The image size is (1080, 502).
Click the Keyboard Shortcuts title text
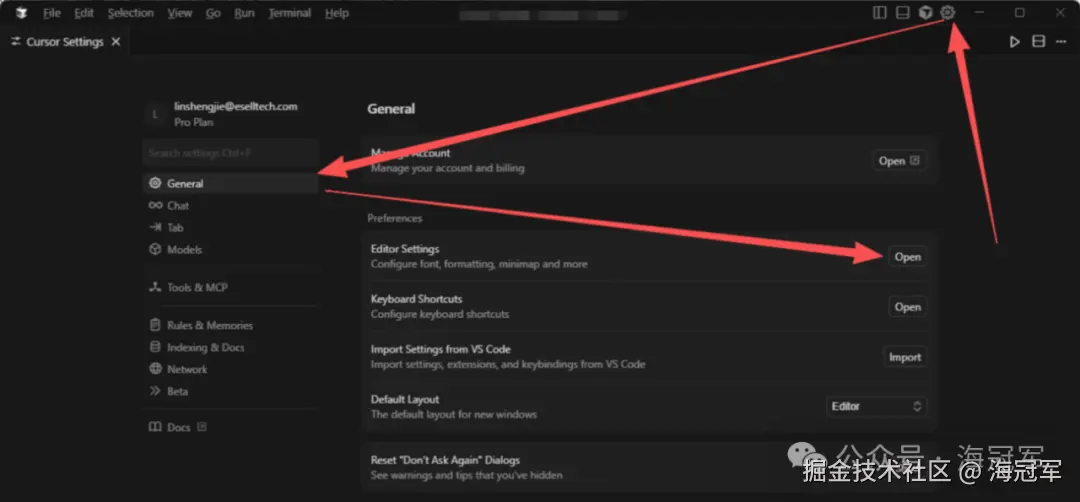(x=416, y=300)
